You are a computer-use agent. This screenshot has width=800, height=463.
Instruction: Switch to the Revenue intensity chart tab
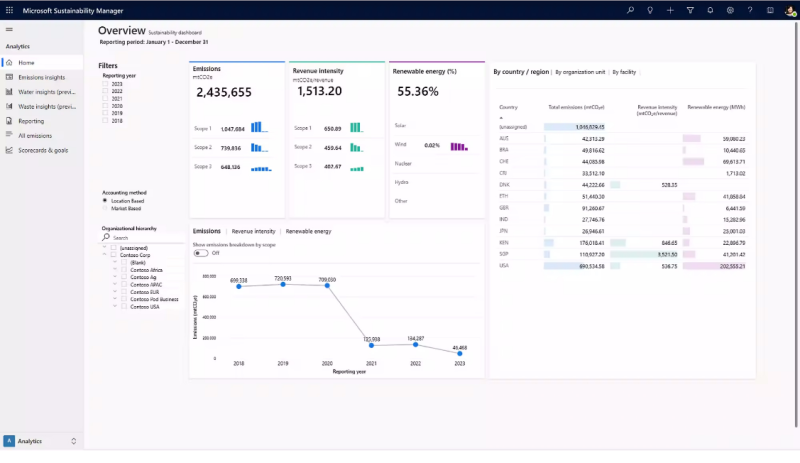tap(254, 231)
